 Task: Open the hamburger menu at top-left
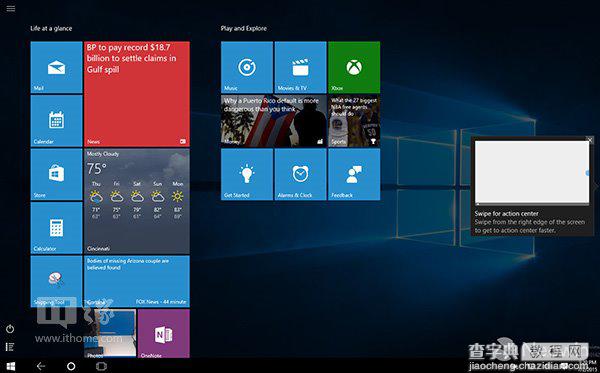tap(11, 8)
